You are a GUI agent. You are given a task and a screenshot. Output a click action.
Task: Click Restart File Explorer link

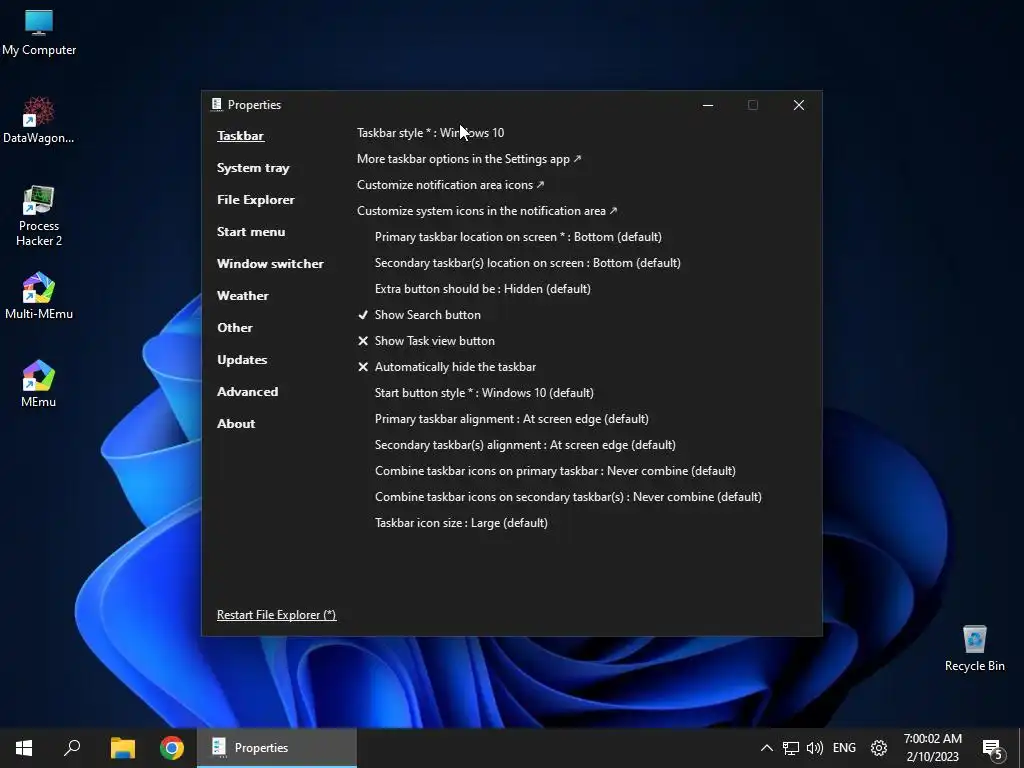point(276,615)
